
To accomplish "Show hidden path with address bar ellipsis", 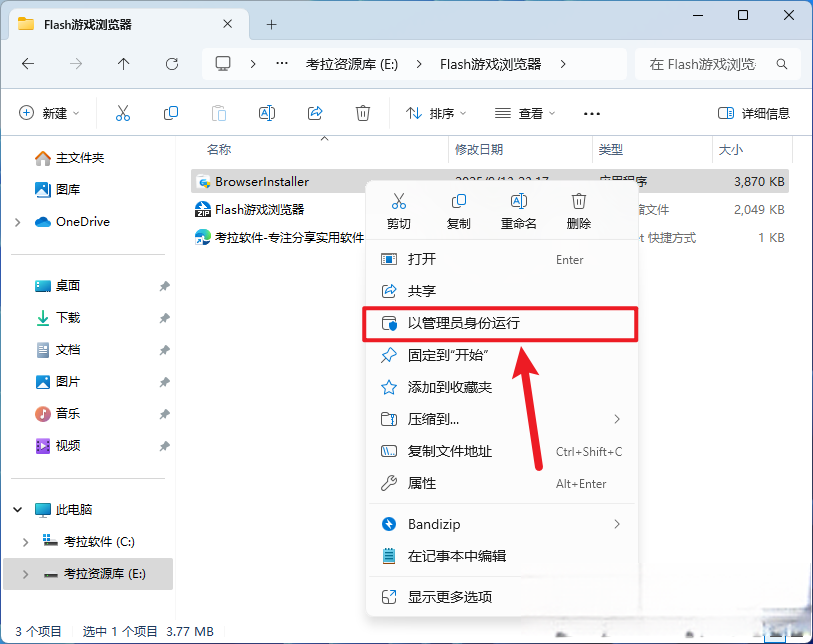I will (282, 64).
